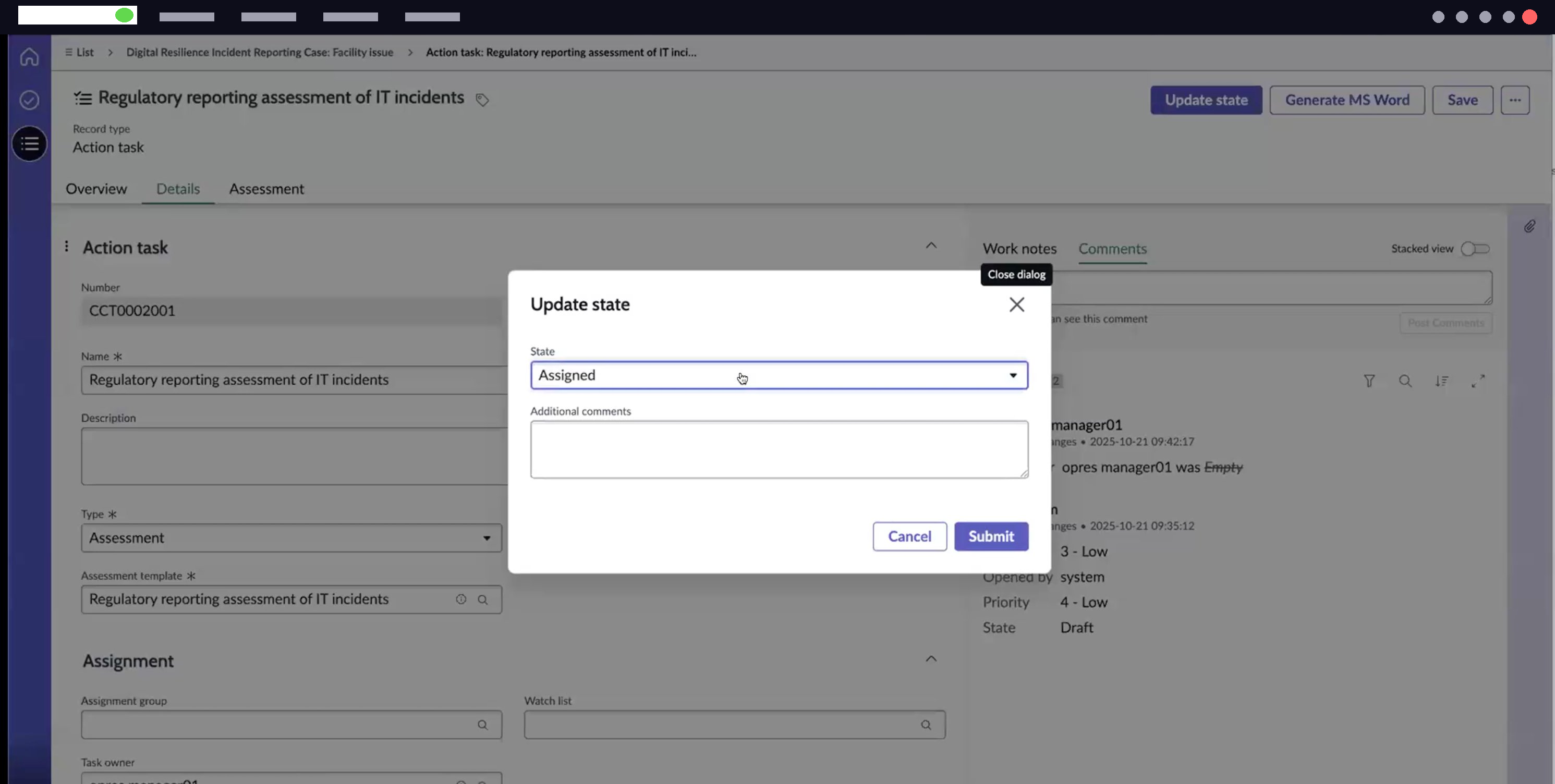
Task: Open the Comments tab
Action: point(1112,249)
